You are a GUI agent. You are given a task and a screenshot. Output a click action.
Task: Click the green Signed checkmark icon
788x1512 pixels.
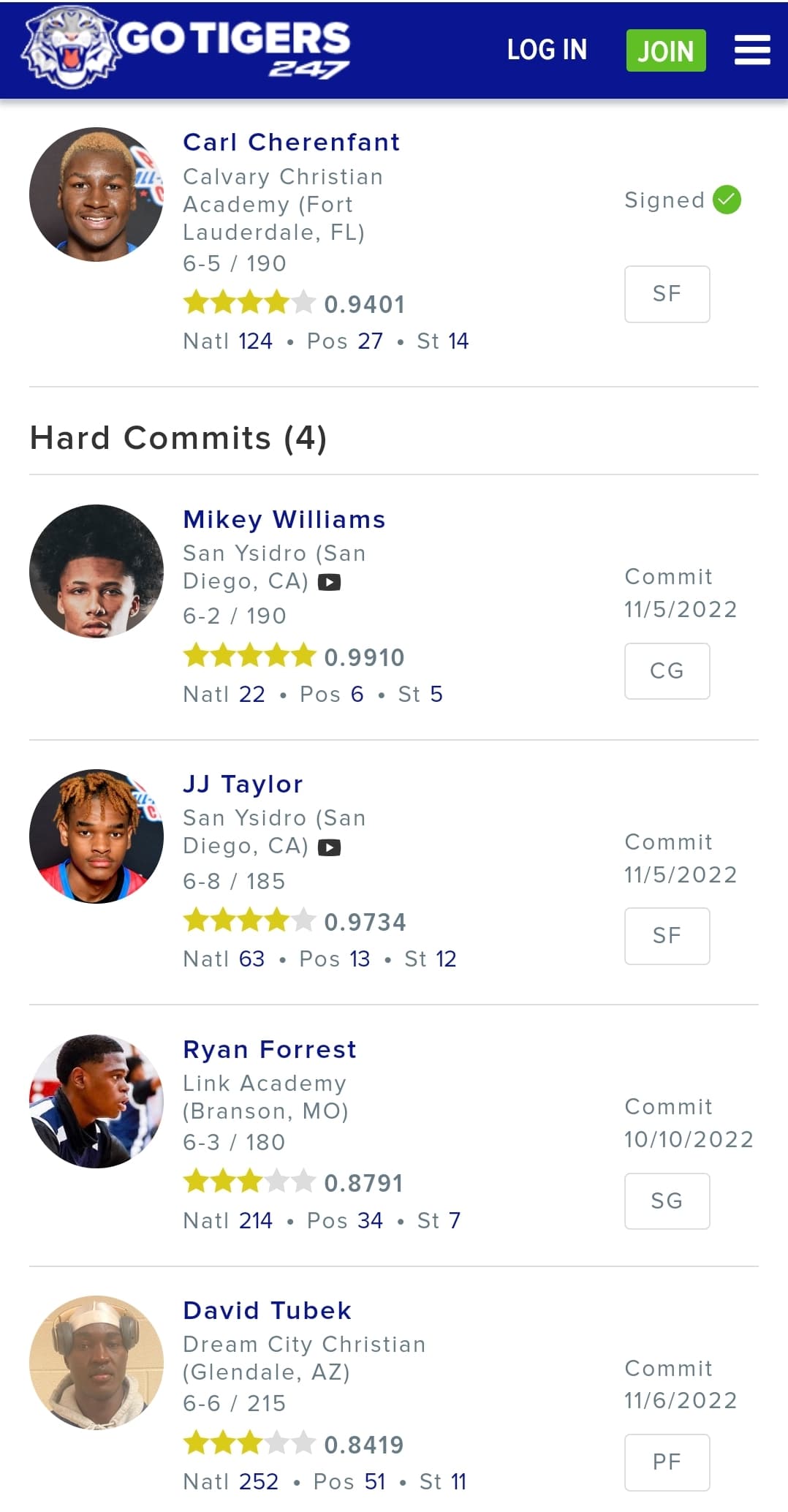click(x=727, y=200)
